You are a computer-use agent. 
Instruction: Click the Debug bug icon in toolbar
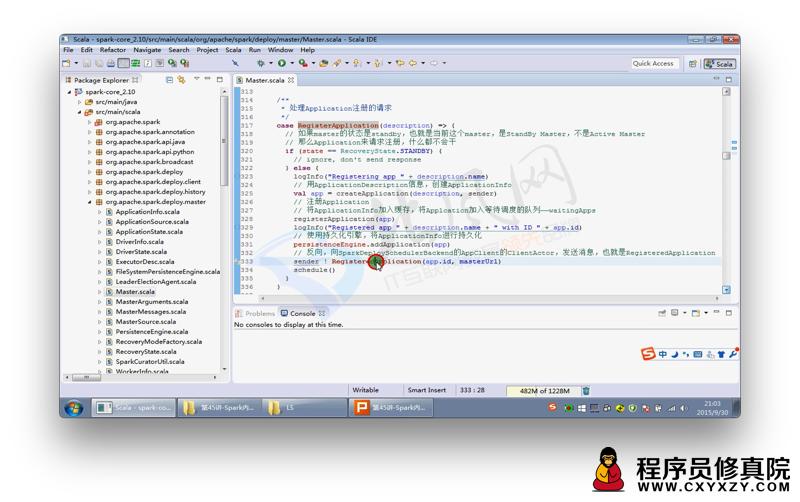(x=260, y=63)
